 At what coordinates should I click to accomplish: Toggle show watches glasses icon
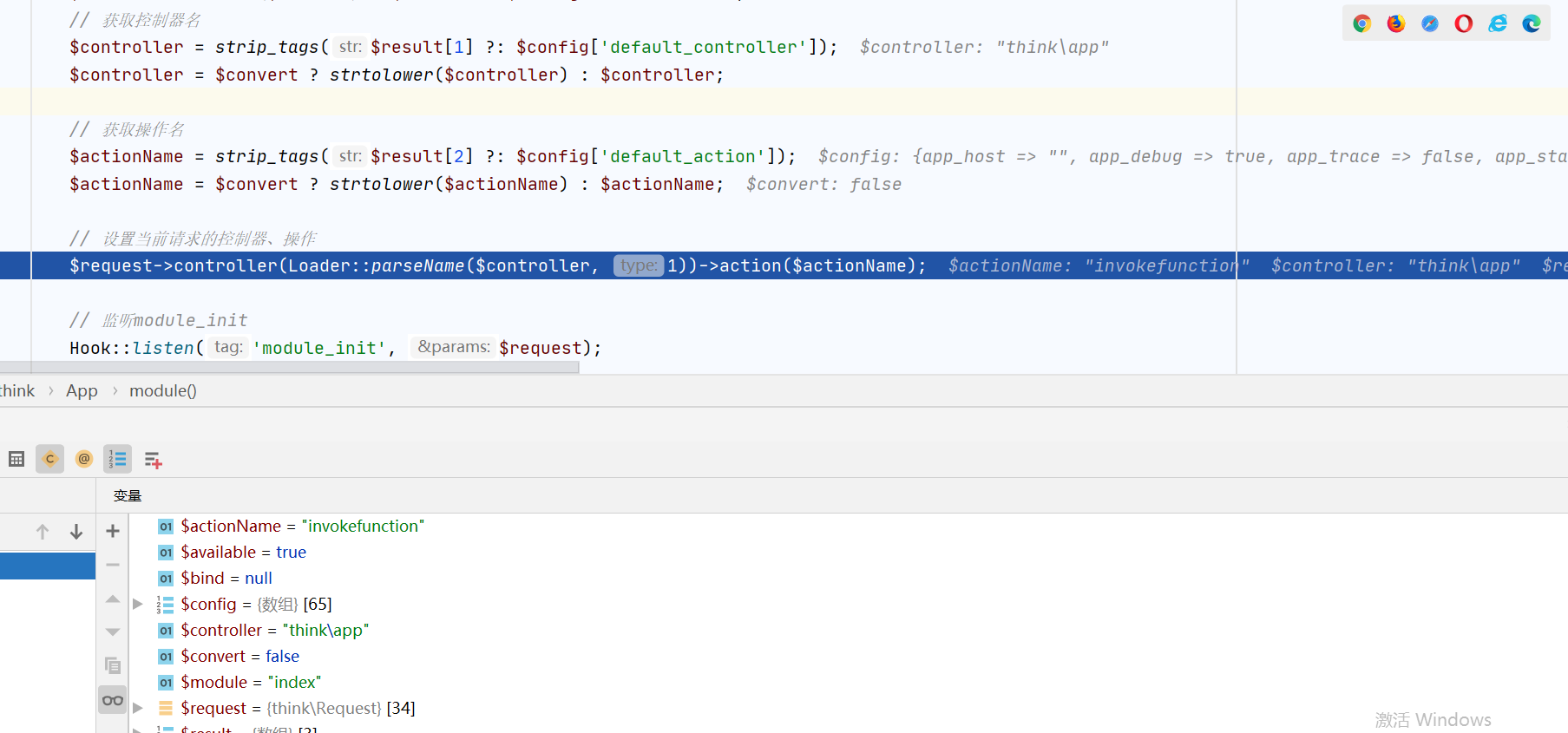point(113,700)
